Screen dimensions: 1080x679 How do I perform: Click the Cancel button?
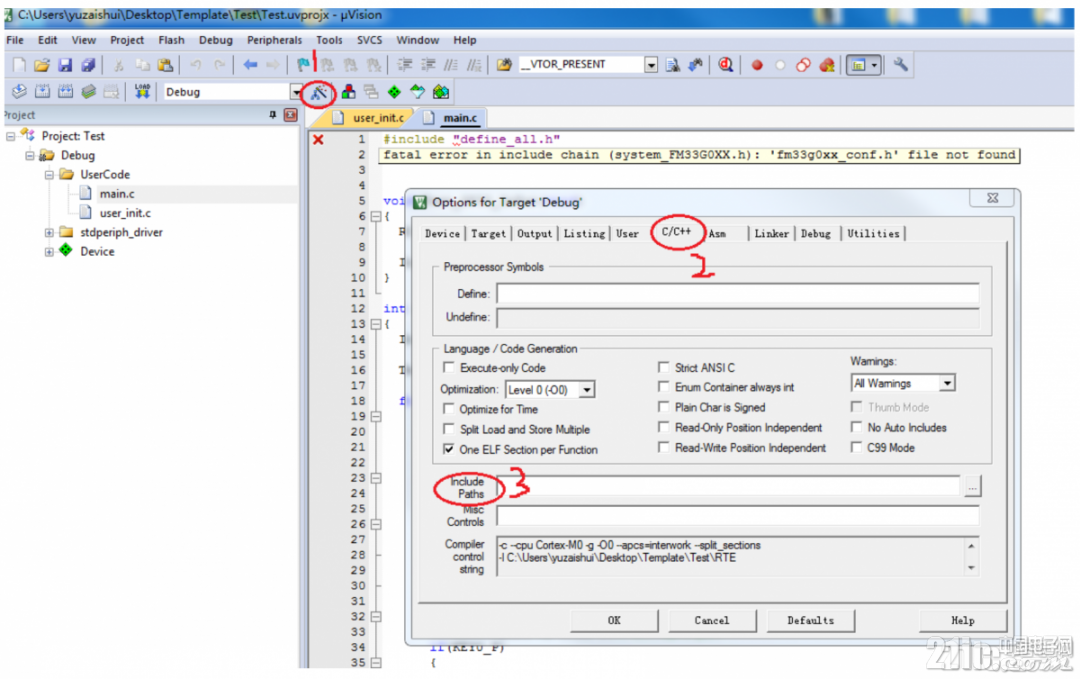712,620
